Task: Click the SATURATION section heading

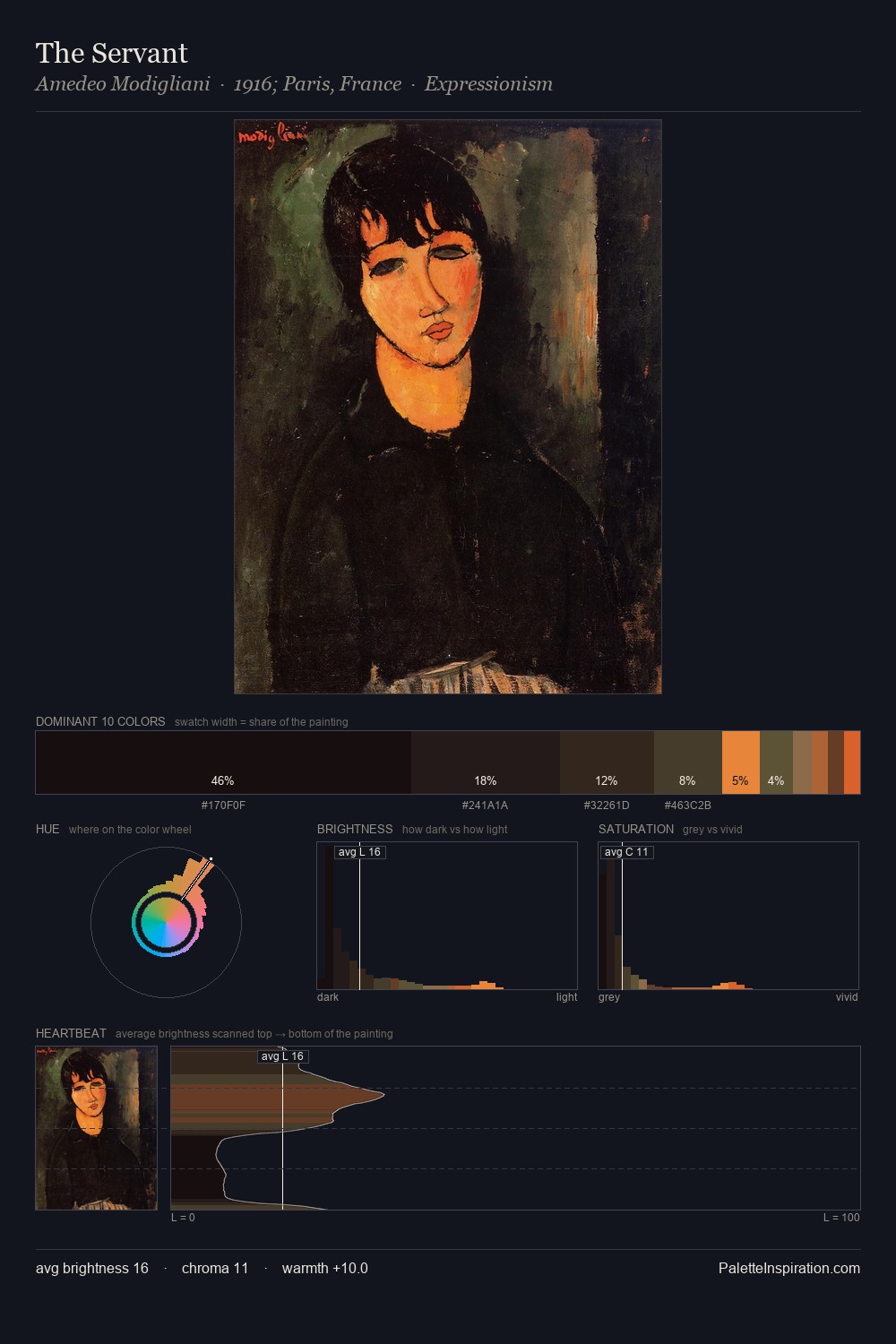Action: [x=636, y=829]
